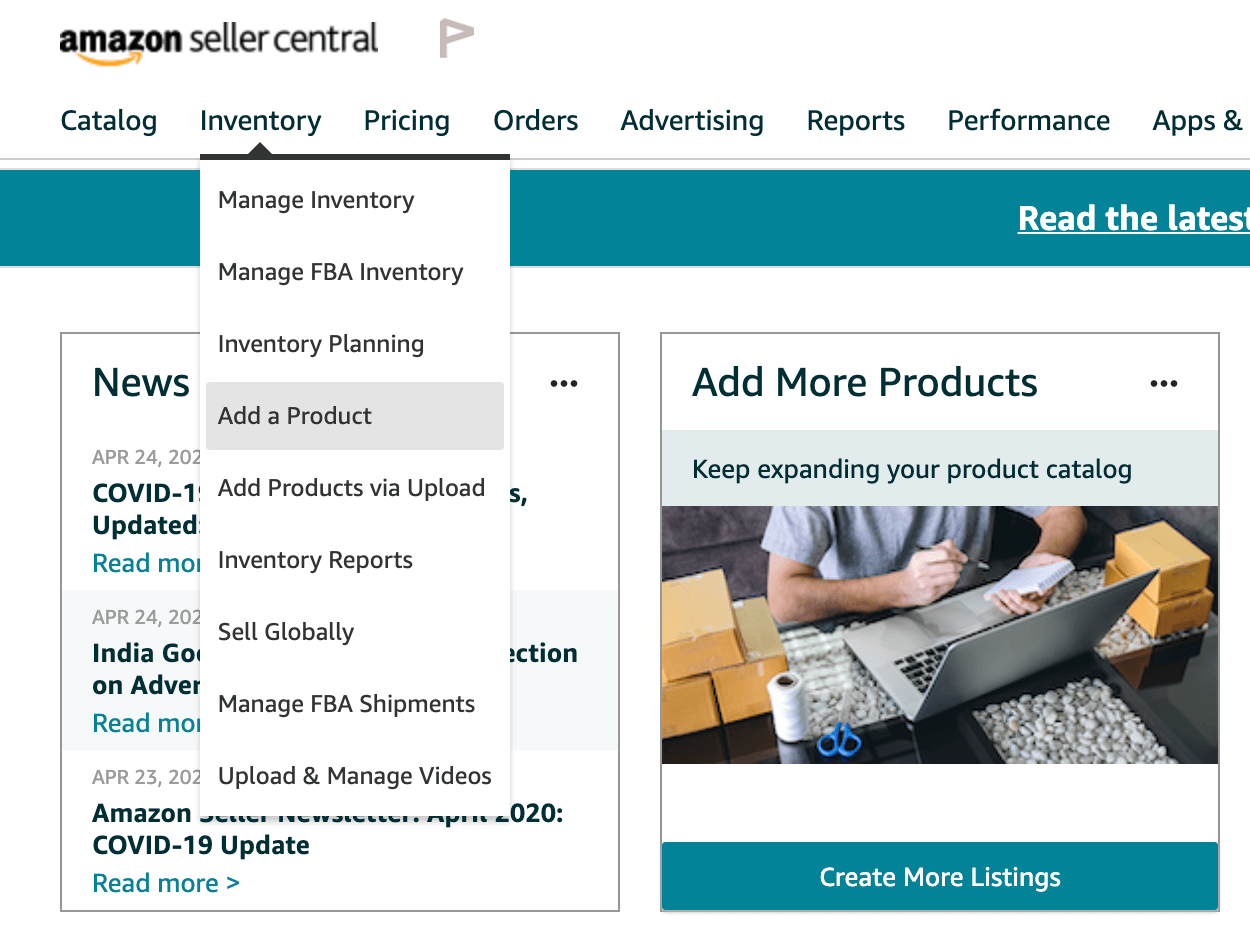Open the Orders menu
The image size is (1250, 940).
(536, 121)
